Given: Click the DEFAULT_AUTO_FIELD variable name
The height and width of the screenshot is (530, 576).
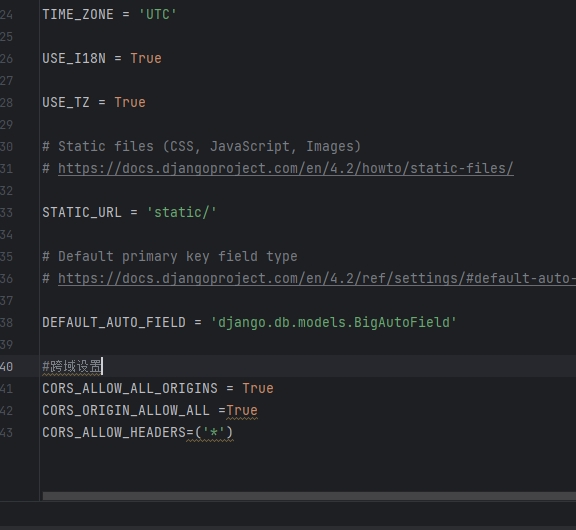Looking at the screenshot, I should point(114,323).
